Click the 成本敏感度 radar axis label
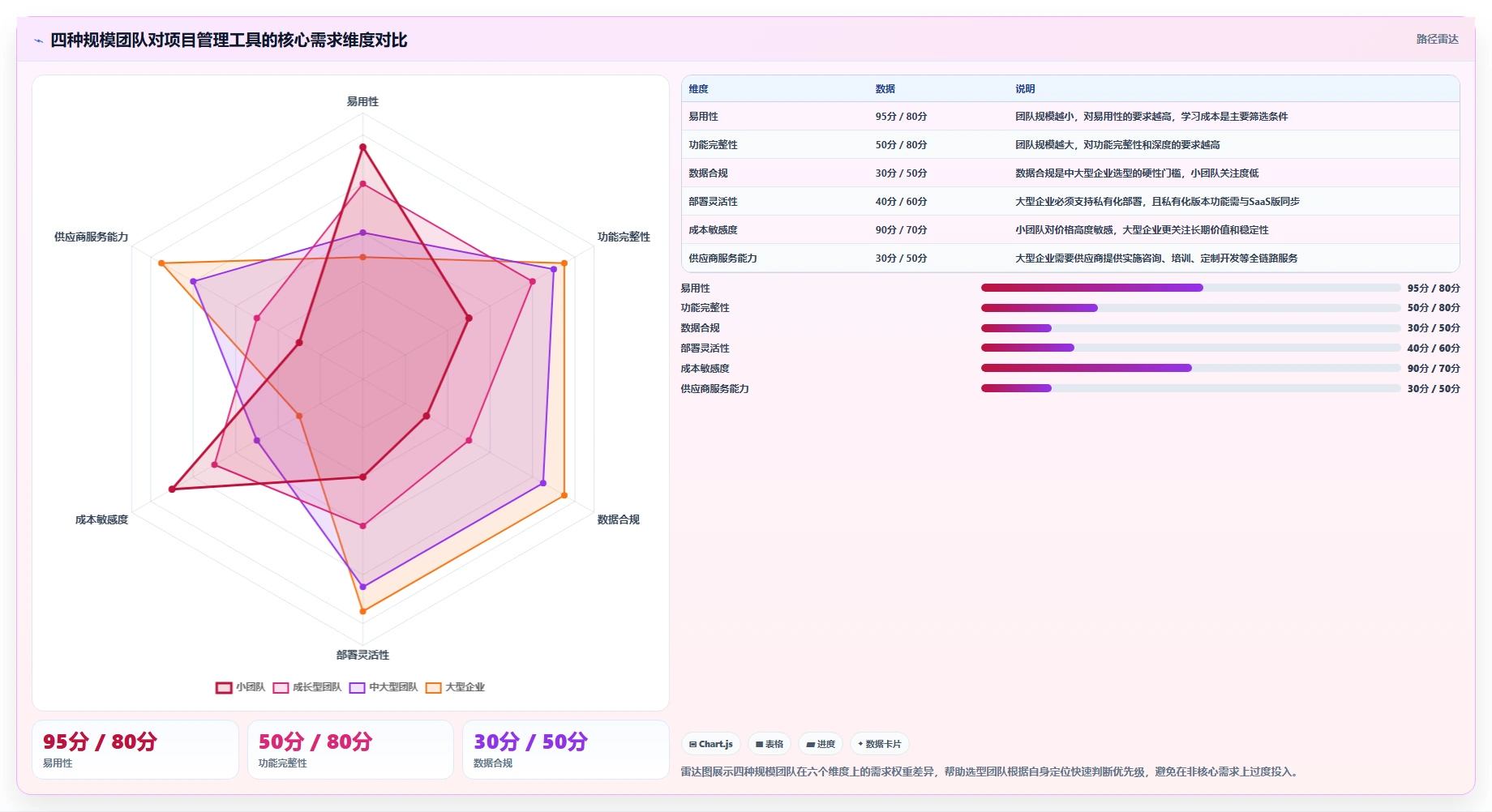 [x=101, y=519]
